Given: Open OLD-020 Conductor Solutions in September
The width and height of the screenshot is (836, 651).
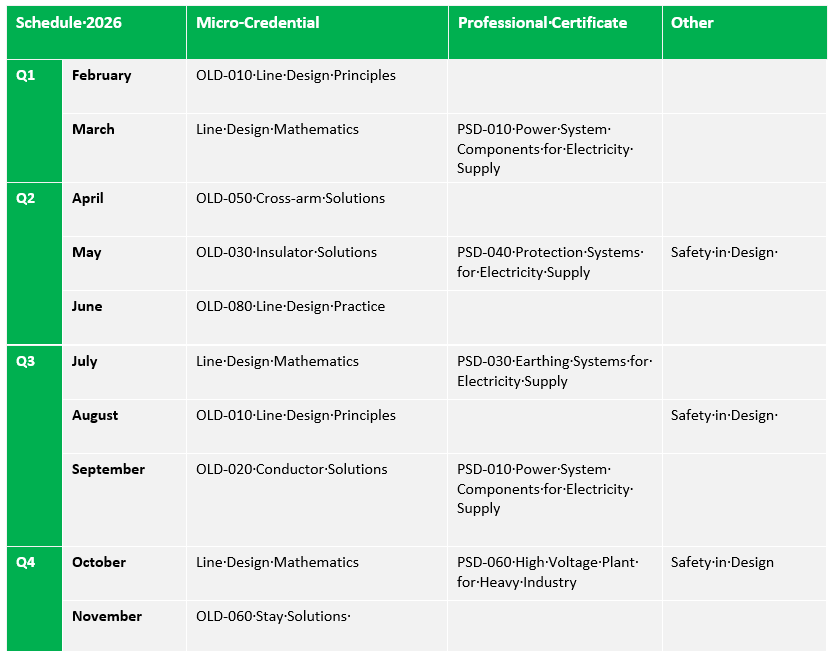Looking at the screenshot, I should point(291,470).
